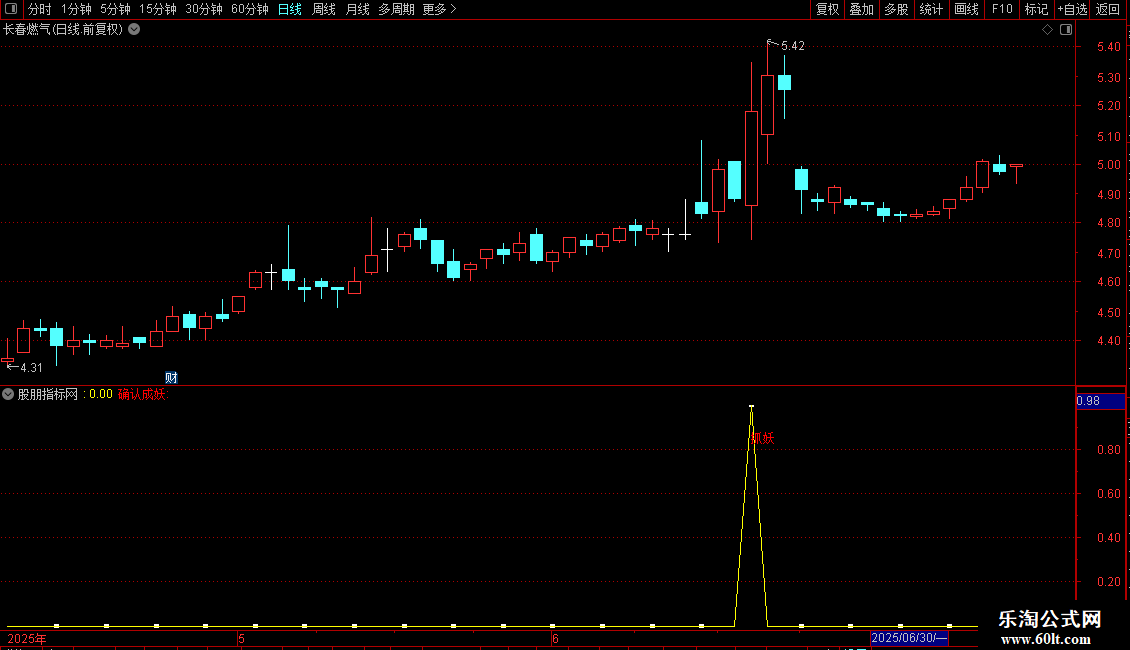Click the 确认成妖 indicator label

click(143, 394)
